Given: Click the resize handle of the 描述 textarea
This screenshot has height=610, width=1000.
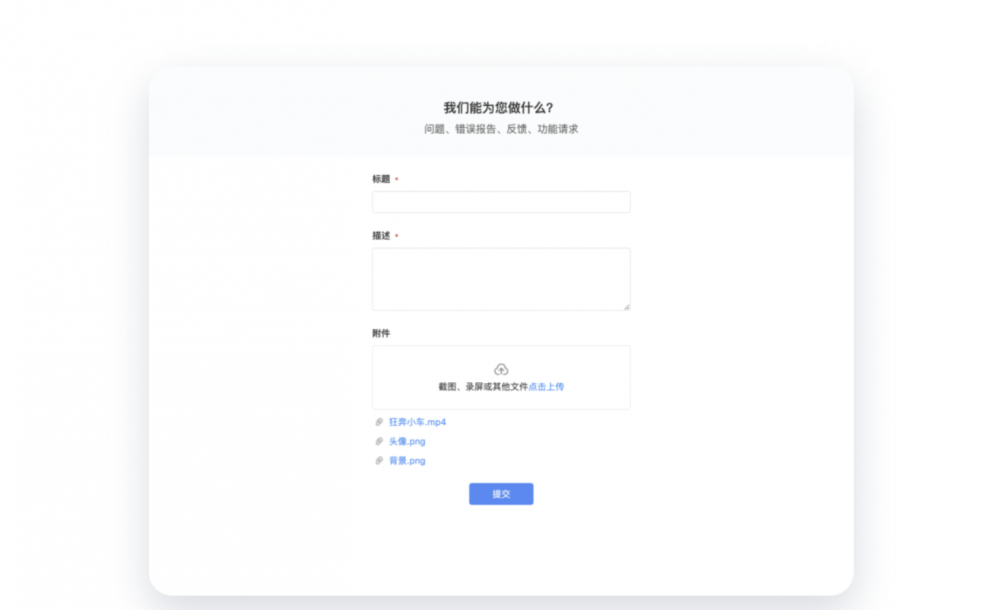Looking at the screenshot, I should point(626,306).
